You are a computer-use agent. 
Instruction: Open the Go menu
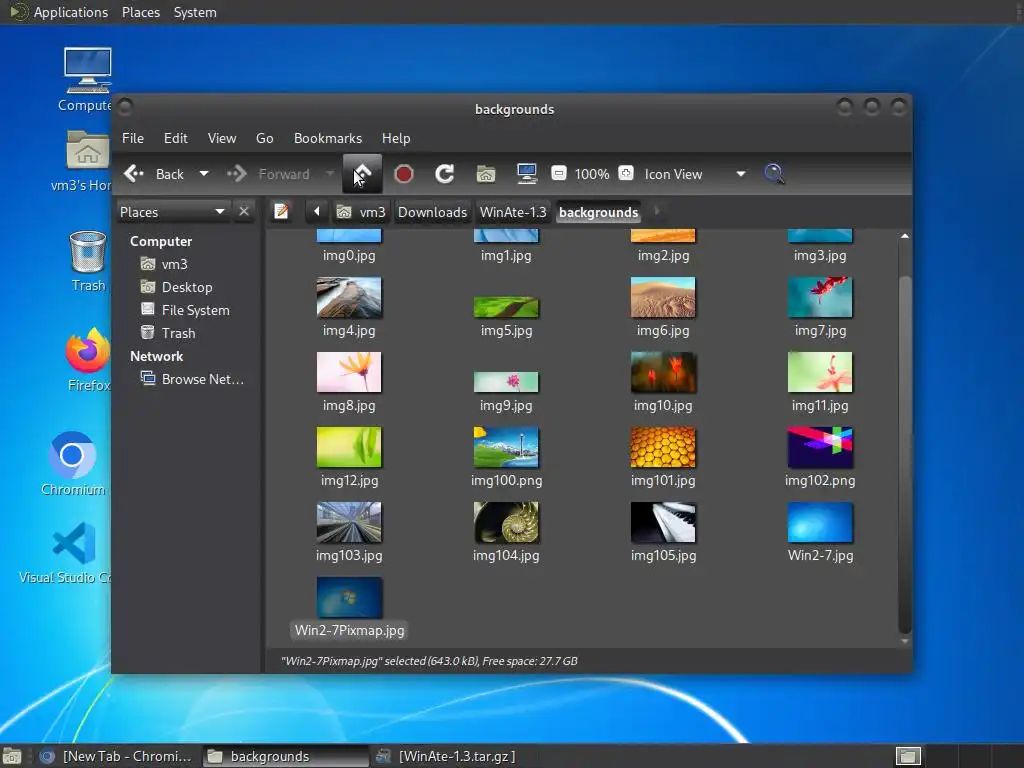pos(264,138)
